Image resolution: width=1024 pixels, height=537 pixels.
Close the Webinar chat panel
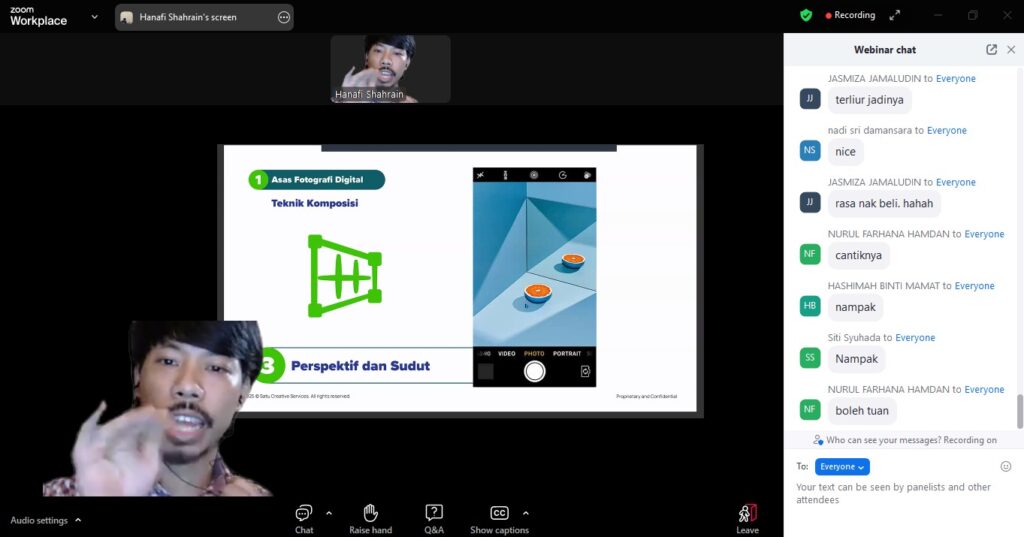point(1011,50)
